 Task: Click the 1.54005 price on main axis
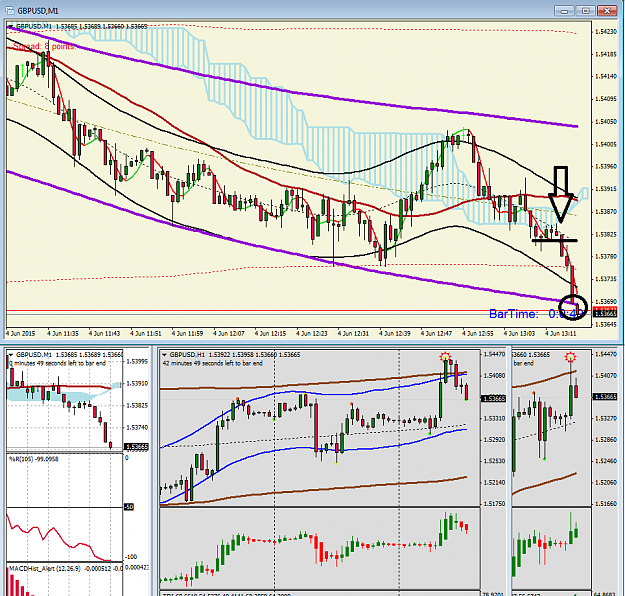click(605, 144)
